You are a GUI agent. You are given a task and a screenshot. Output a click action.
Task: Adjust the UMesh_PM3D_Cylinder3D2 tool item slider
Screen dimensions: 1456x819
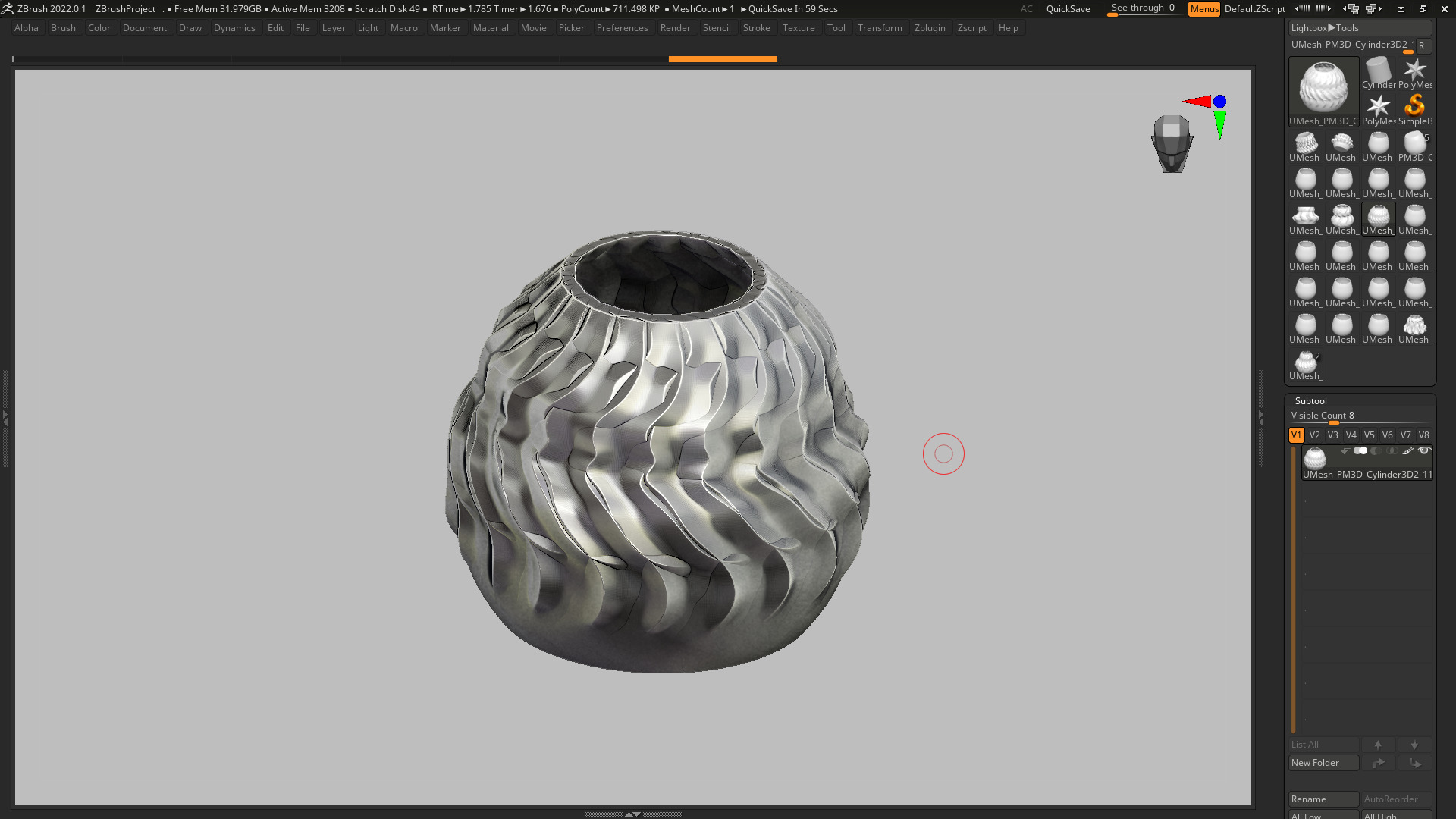click(1351, 45)
